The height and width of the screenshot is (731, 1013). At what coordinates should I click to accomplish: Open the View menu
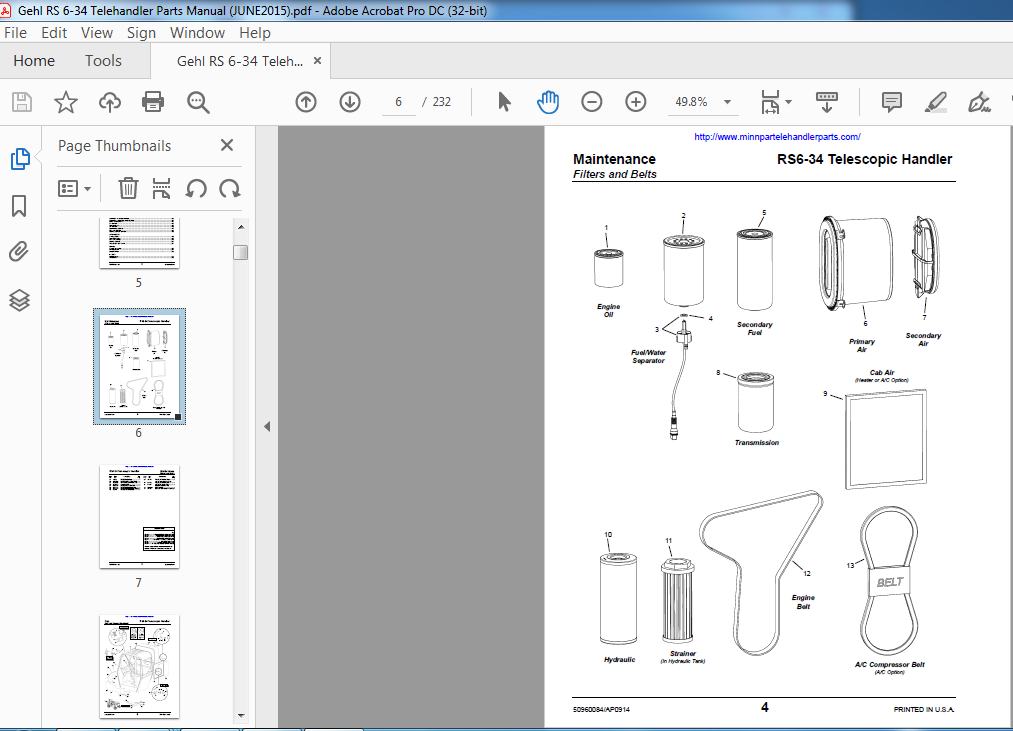97,33
